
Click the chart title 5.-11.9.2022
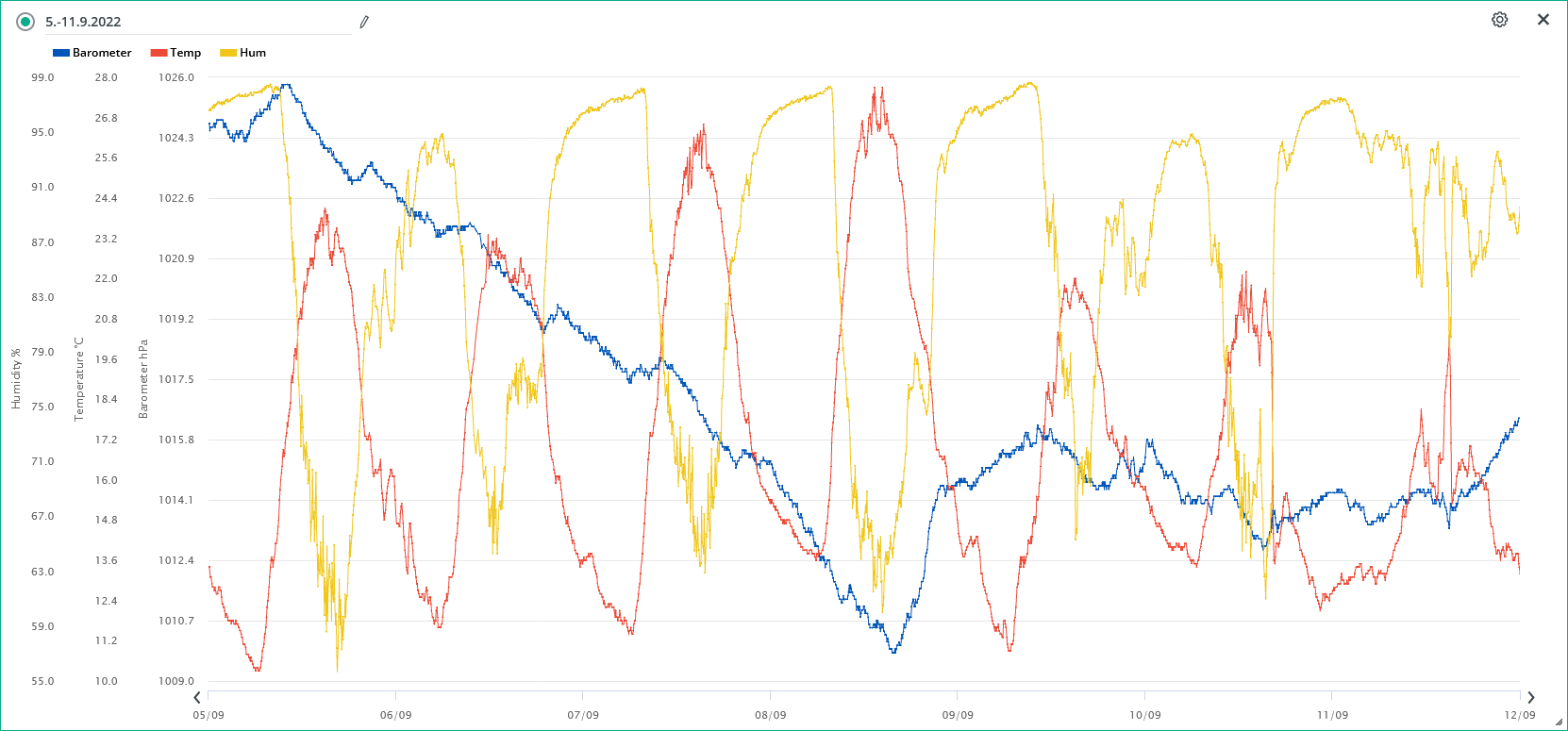click(83, 22)
